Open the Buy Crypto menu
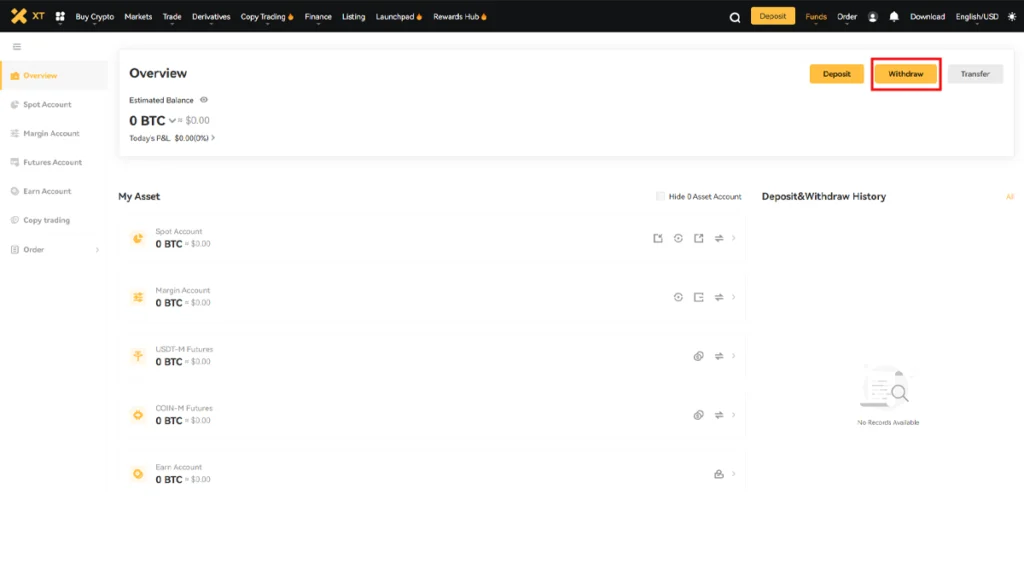This screenshot has height=576, width=1024. click(95, 17)
